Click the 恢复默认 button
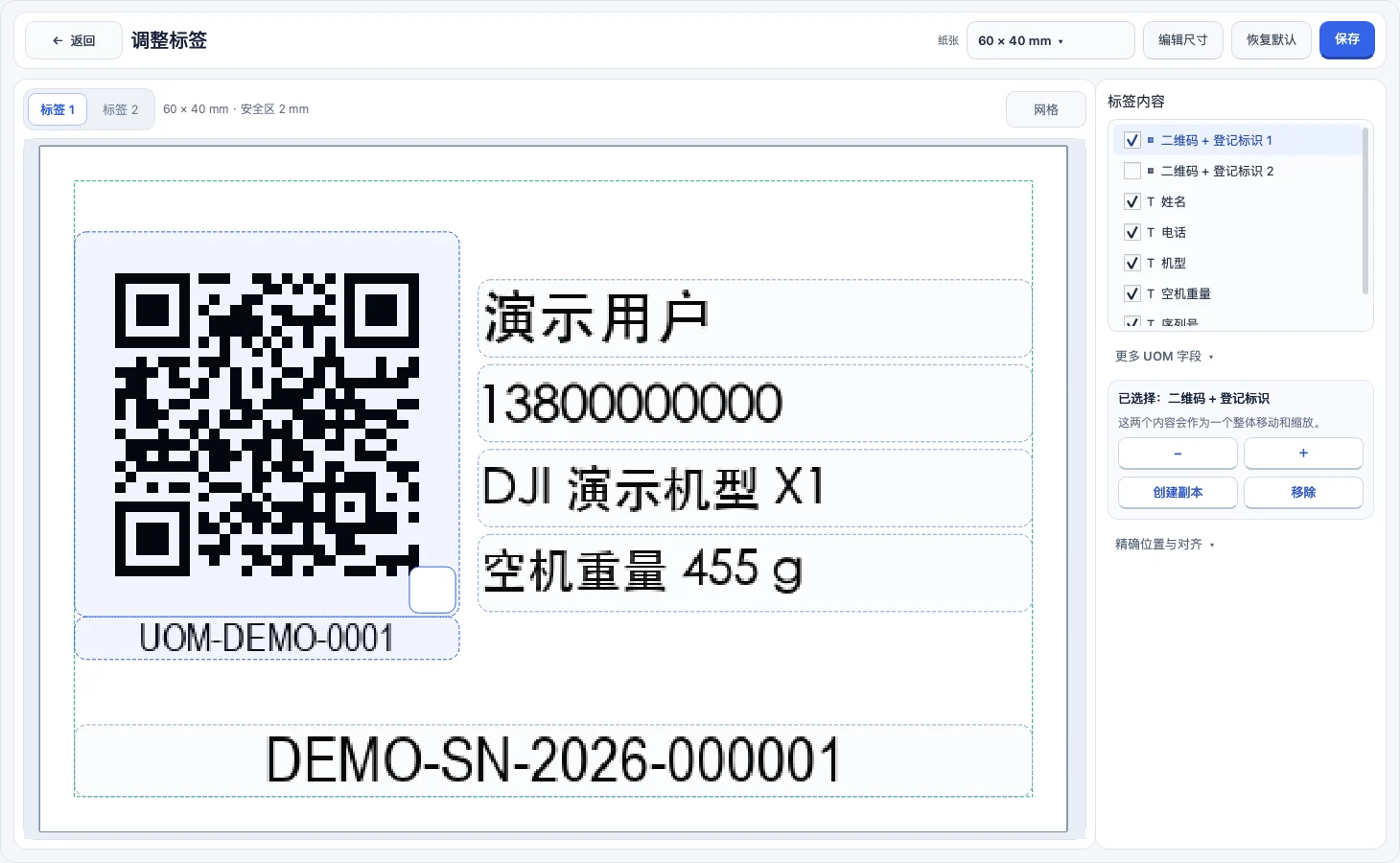Image resolution: width=1400 pixels, height=863 pixels. coord(1271,40)
